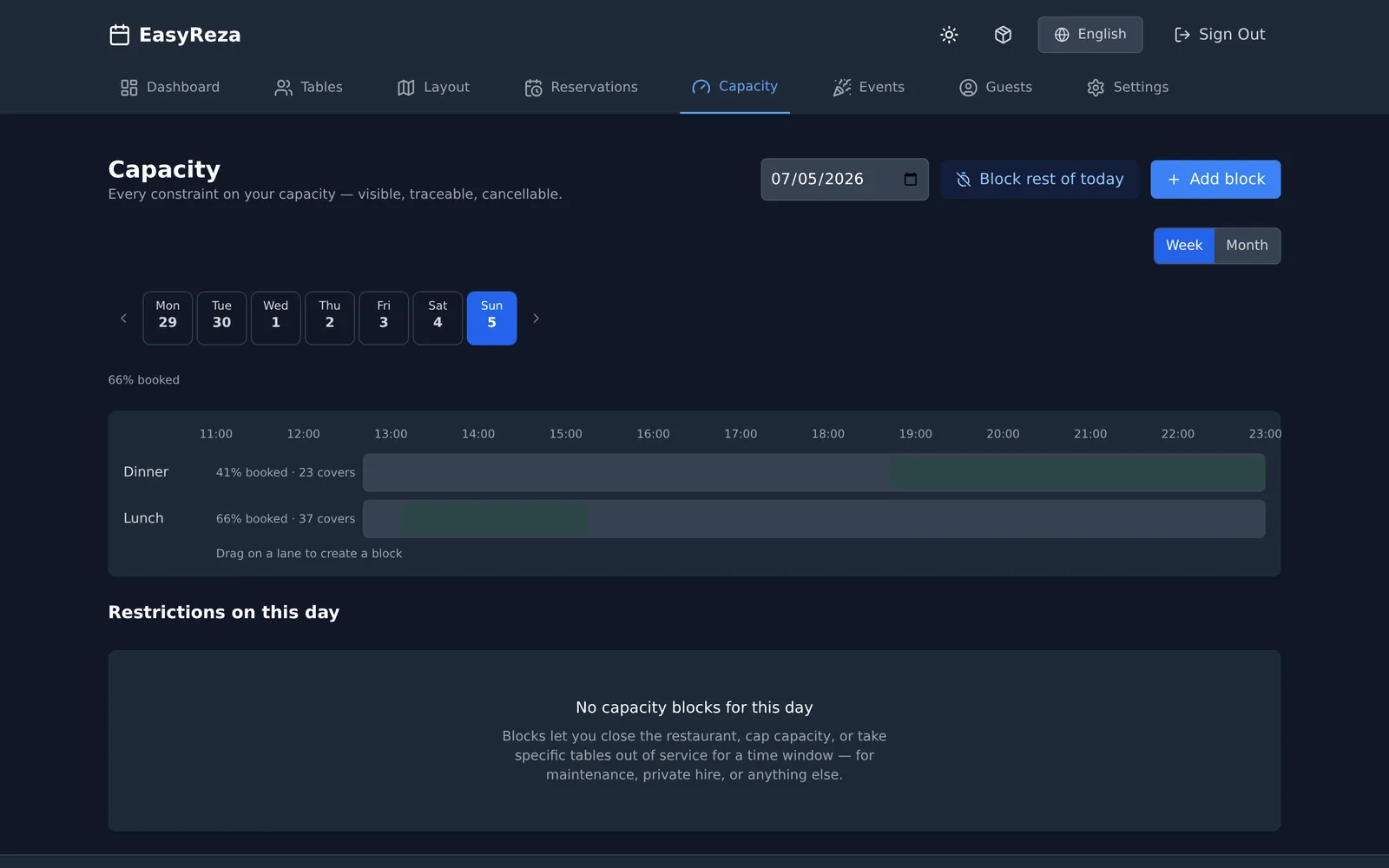Switch to Week view
The width and height of the screenshot is (1389, 868).
[1184, 246]
